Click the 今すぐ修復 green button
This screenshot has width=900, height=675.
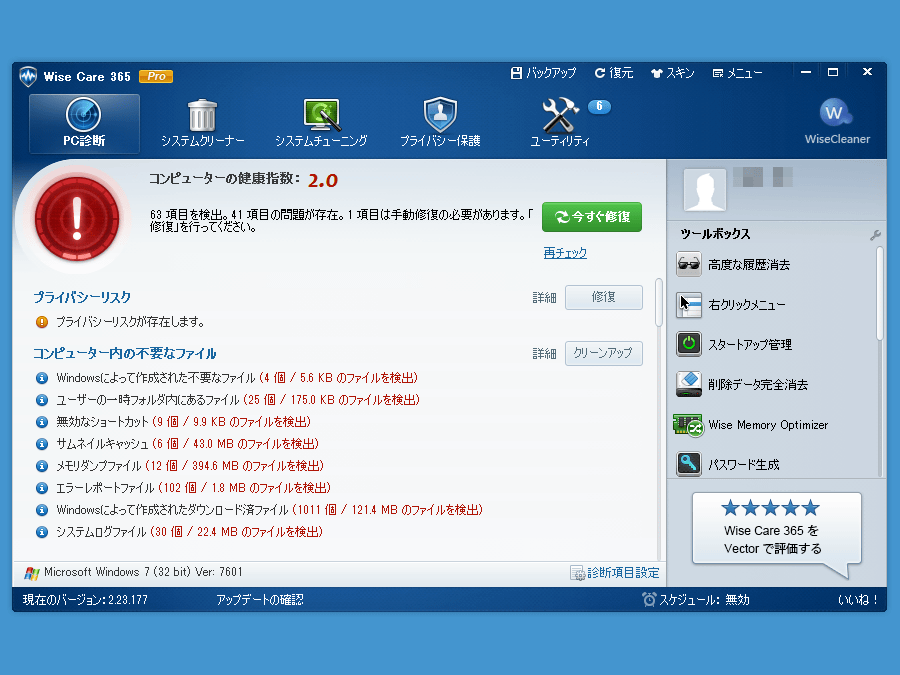[592, 217]
